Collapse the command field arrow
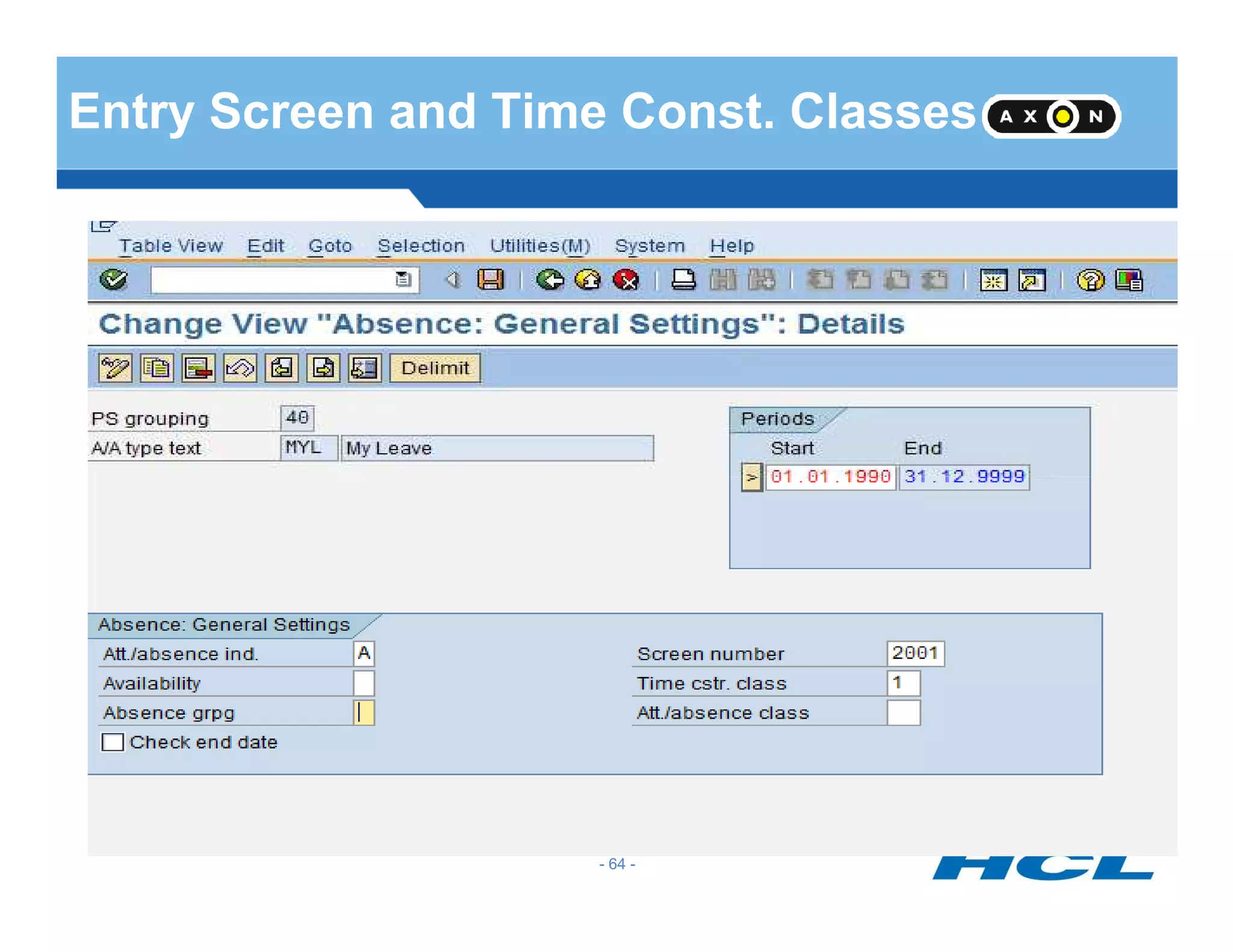 click(x=452, y=280)
